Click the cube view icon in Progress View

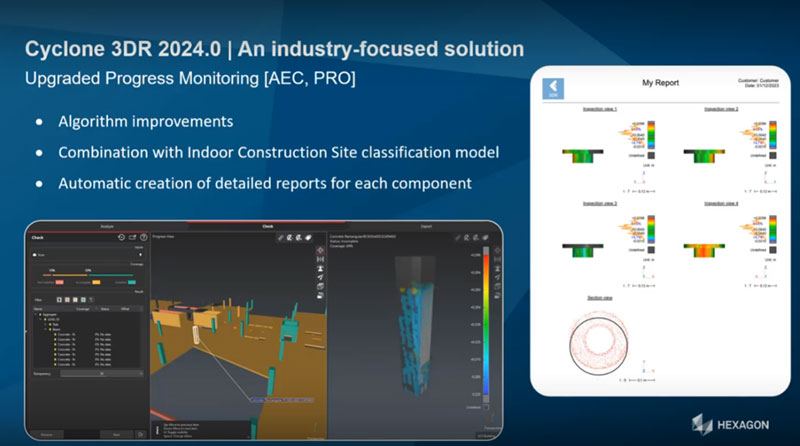(320, 286)
